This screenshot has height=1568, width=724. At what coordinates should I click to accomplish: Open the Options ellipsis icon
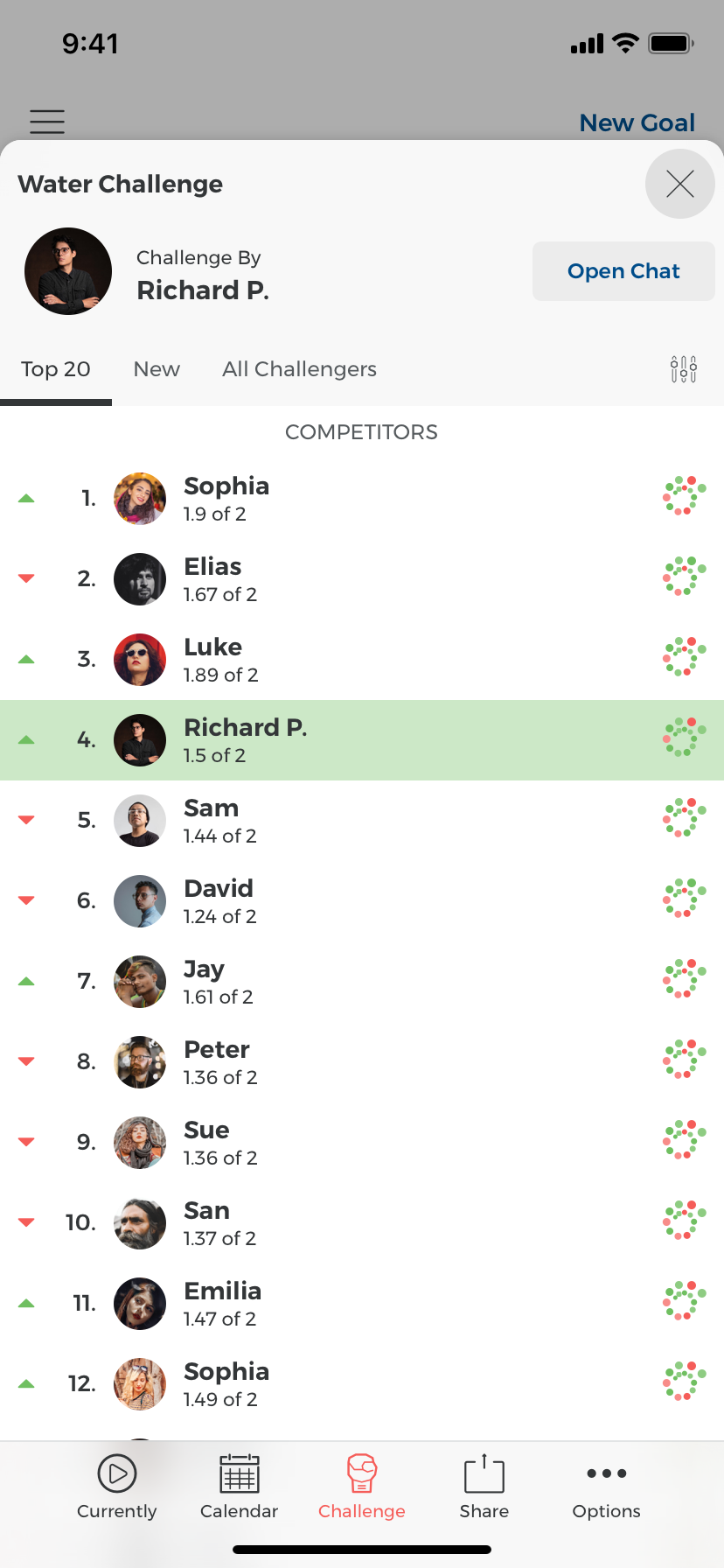(x=606, y=1473)
